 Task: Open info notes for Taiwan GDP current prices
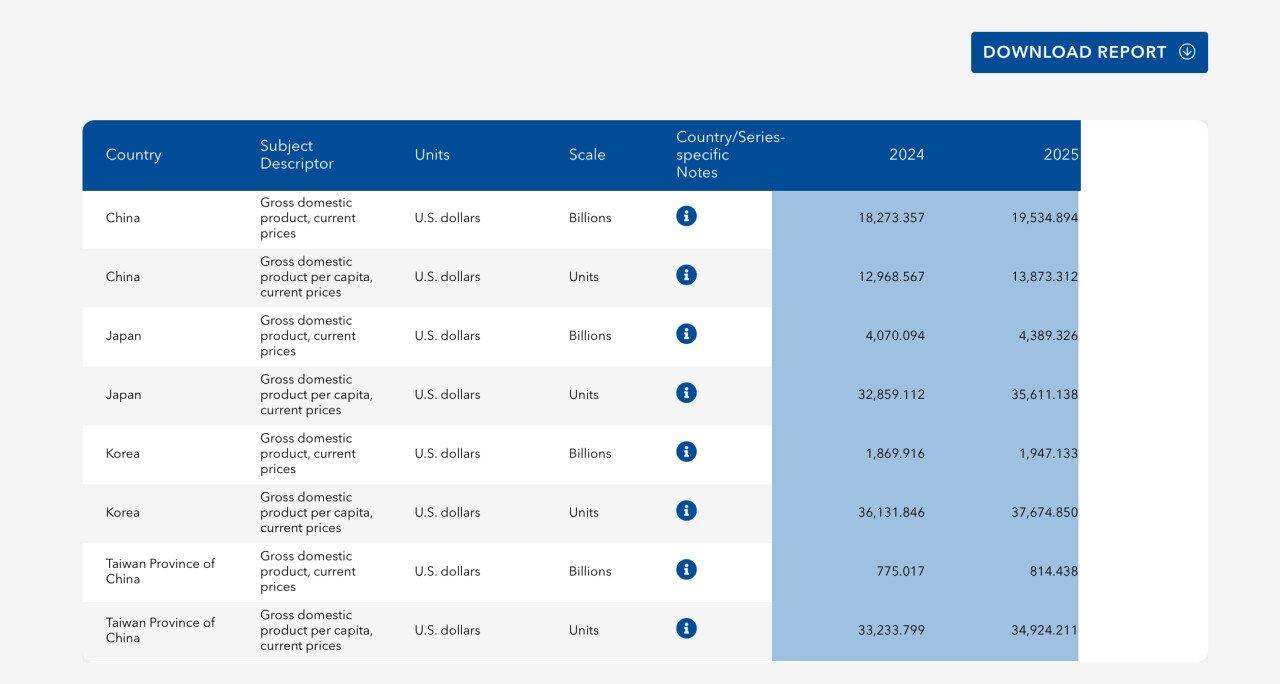point(686,570)
